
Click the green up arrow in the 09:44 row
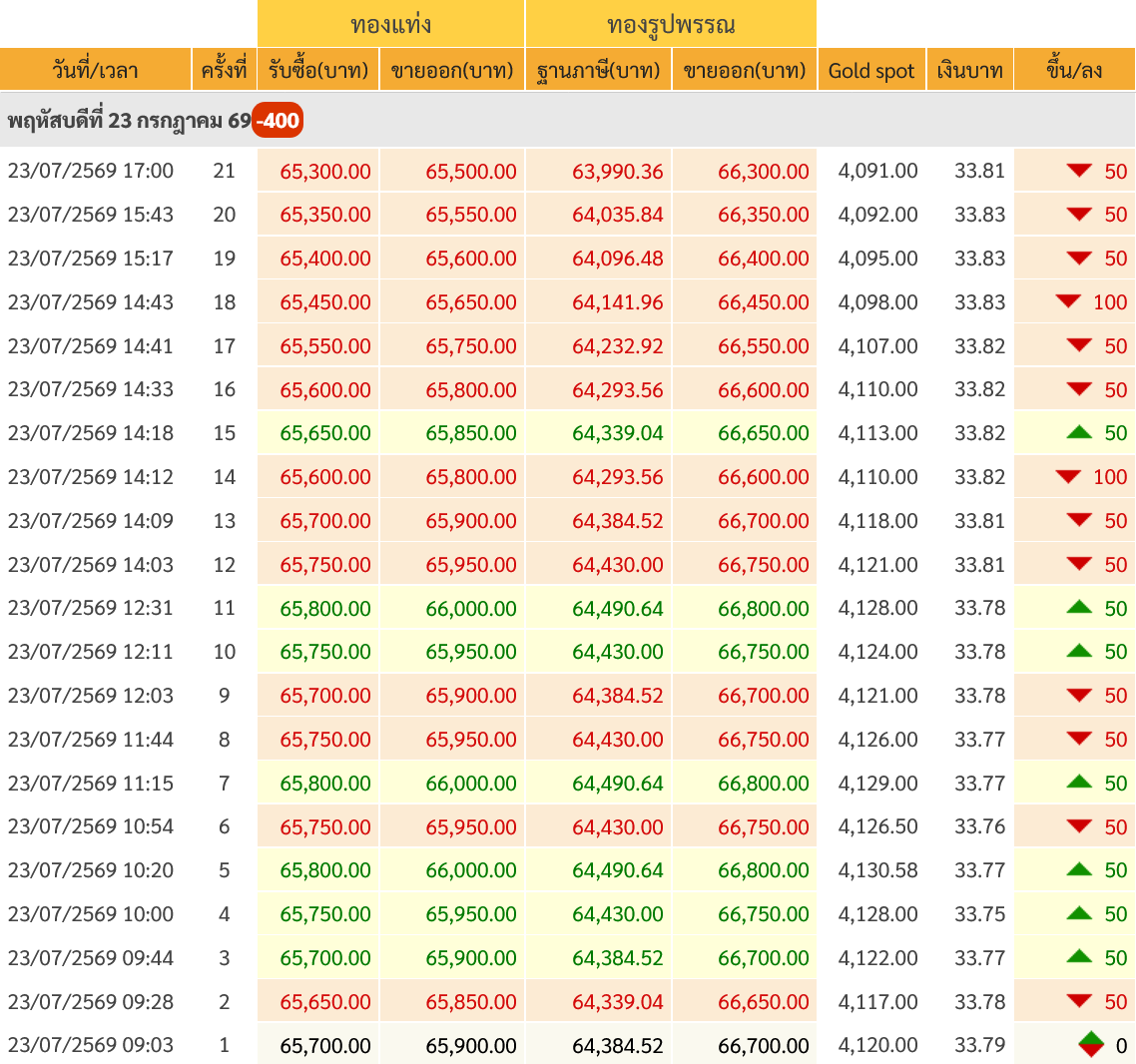click(1079, 957)
